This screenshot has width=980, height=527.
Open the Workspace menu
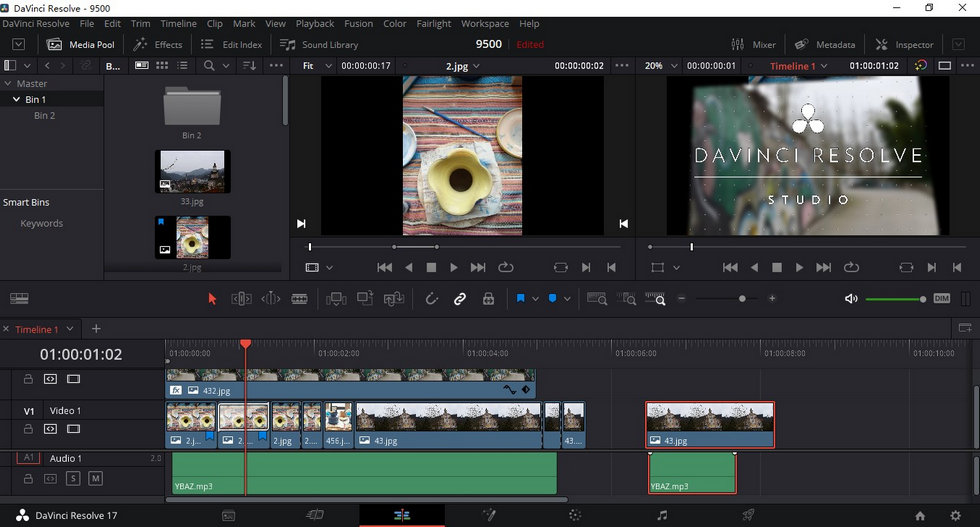click(484, 24)
